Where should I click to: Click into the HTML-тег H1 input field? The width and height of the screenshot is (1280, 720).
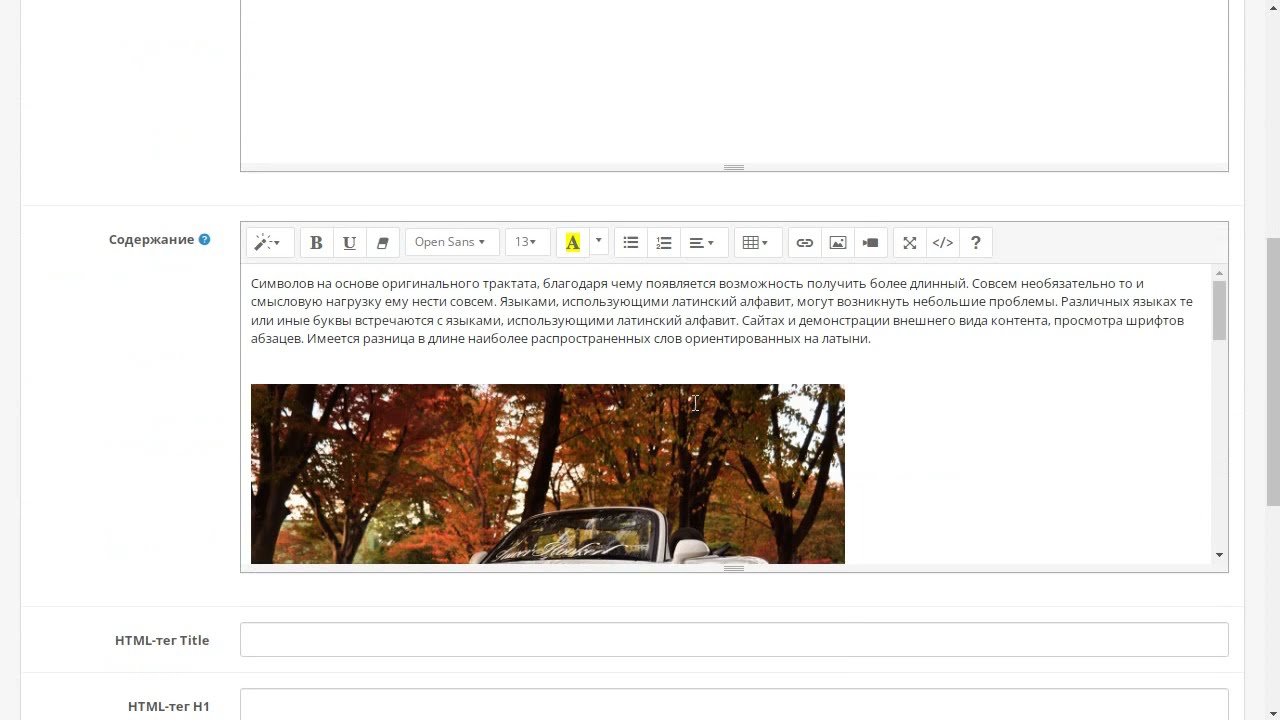click(734, 704)
